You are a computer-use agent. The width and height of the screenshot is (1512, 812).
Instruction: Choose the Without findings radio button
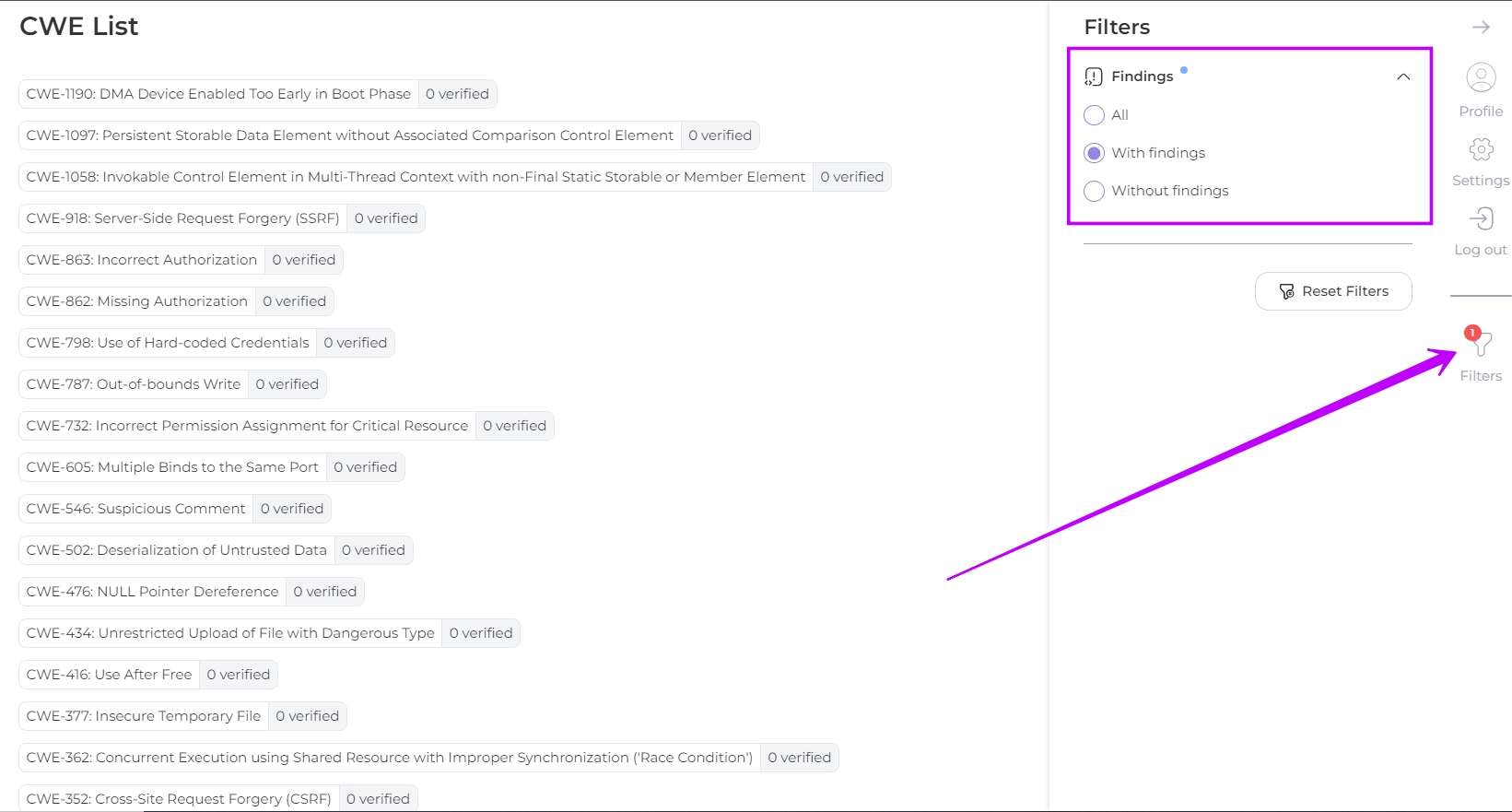(x=1094, y=191)
